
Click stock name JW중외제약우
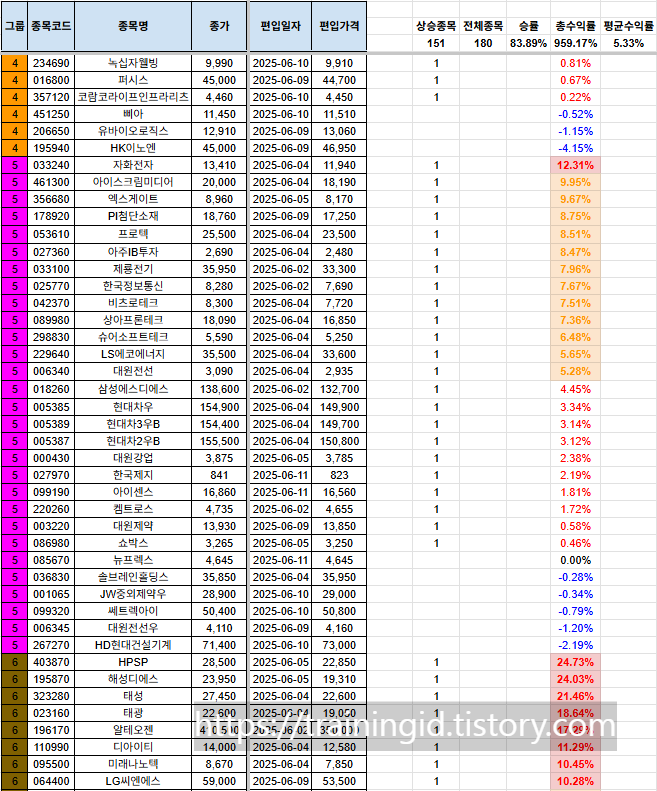[x=133, y=594]
